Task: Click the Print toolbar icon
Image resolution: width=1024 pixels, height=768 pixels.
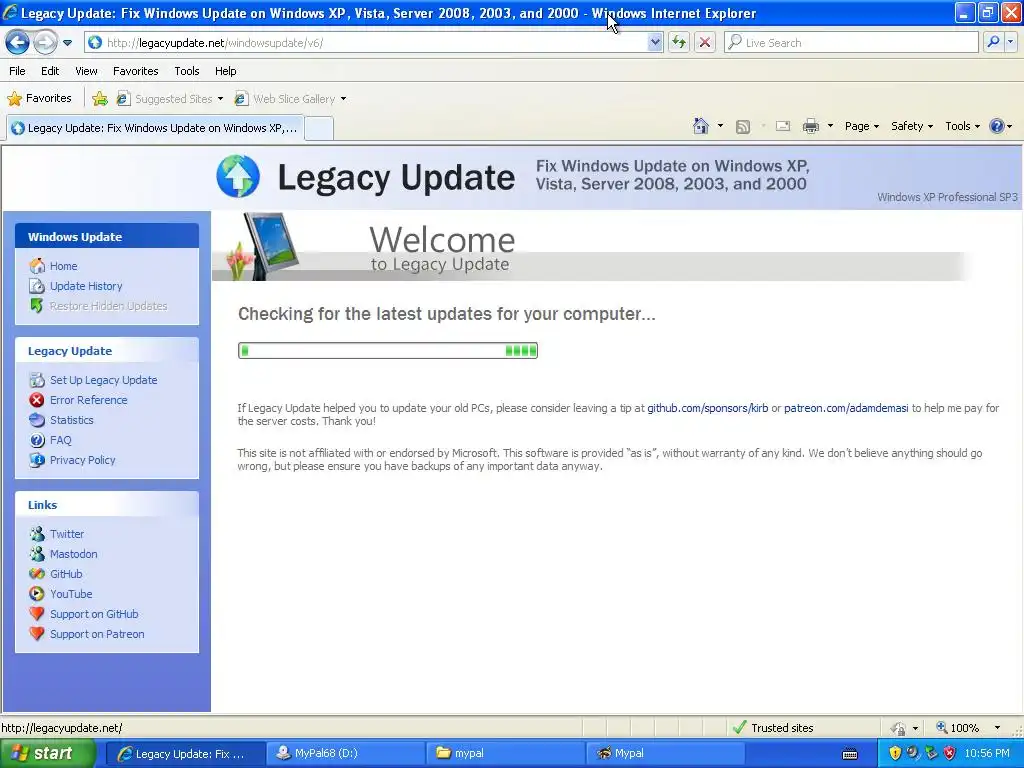Action: point(810,126)
